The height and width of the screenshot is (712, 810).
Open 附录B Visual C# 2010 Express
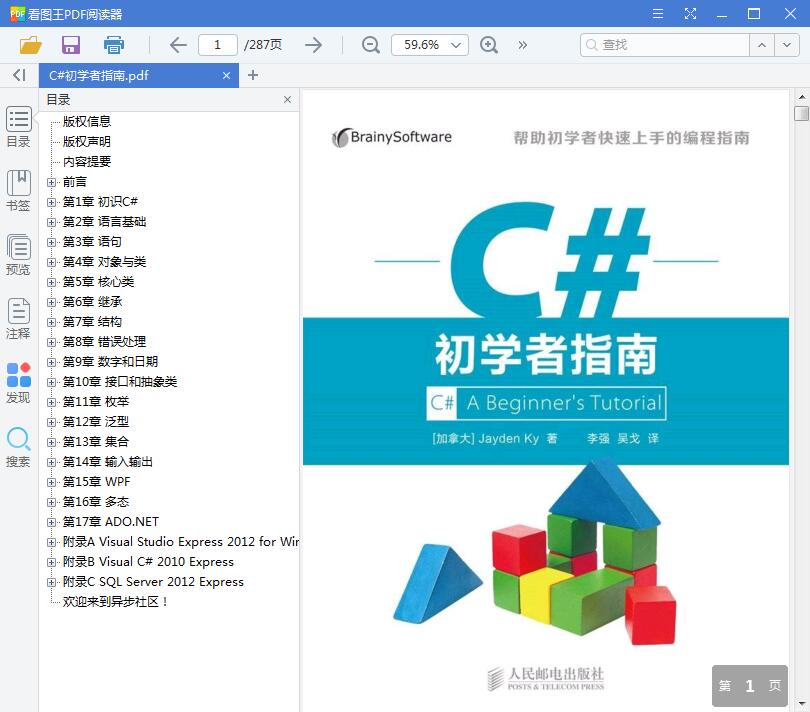(148, 562)
